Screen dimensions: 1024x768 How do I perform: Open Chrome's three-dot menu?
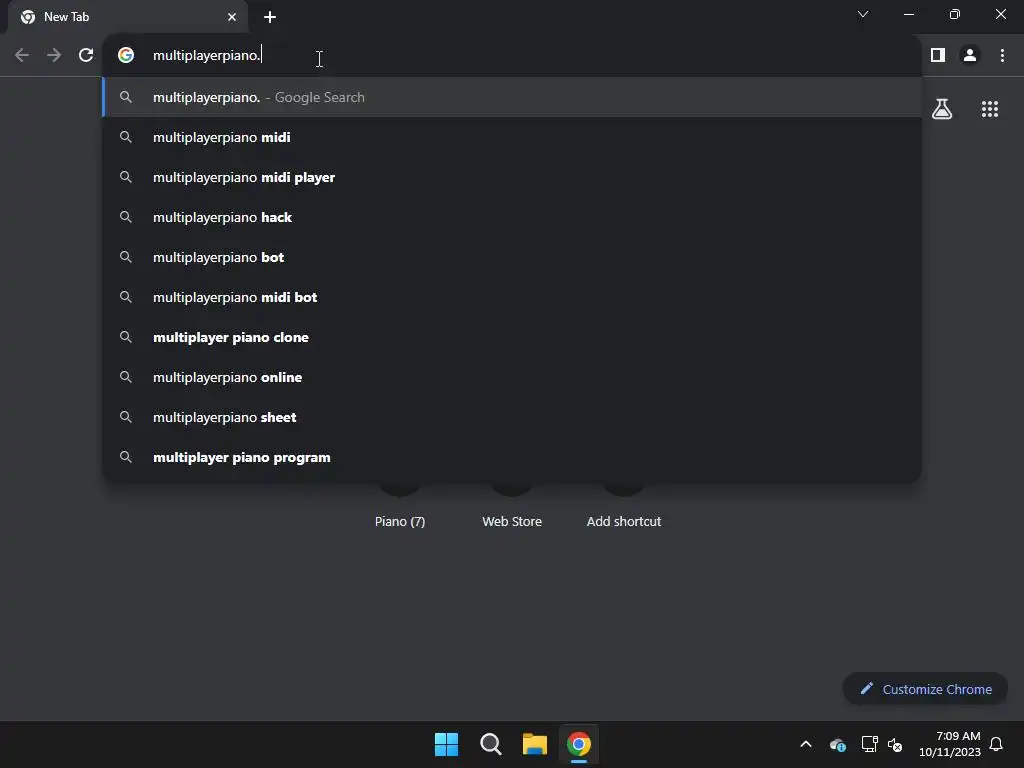(x=1002, y=56)
